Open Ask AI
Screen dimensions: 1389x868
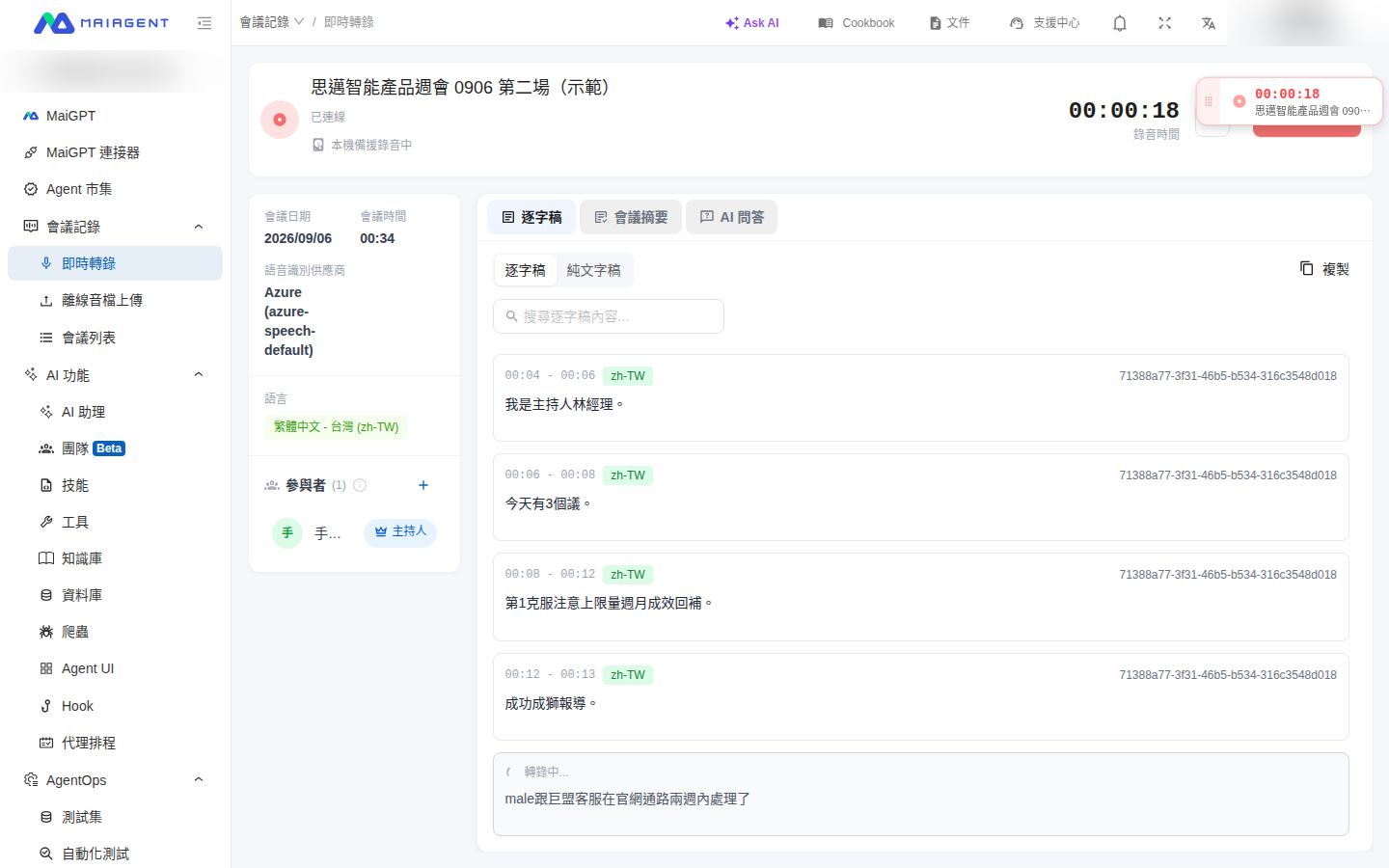tap(752, 23)
